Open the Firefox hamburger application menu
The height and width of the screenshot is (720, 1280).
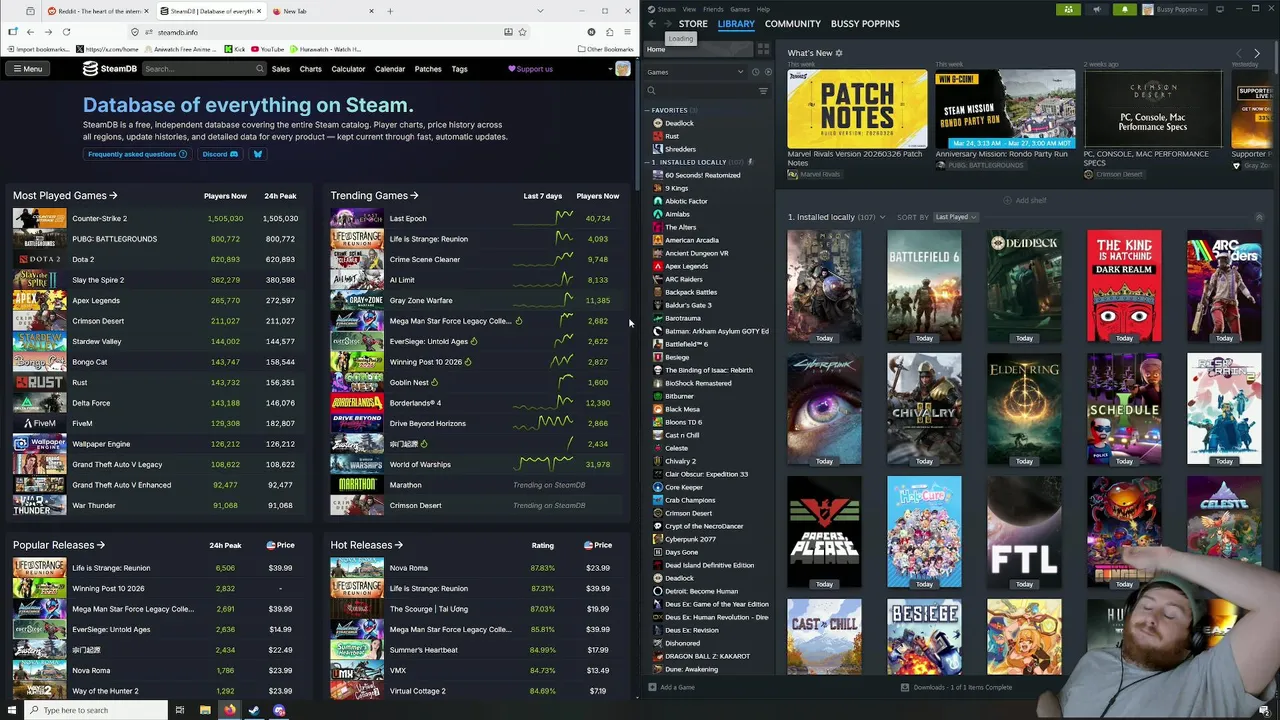(627, 32)
